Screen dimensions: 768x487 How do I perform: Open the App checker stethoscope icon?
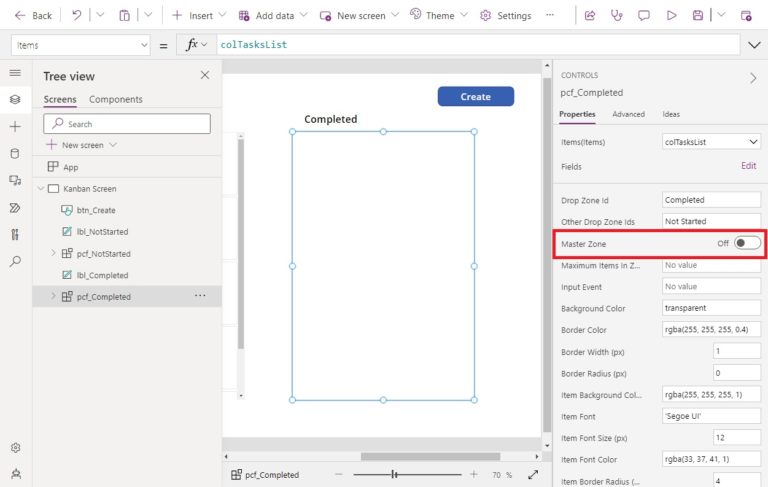(x=617, y=16)
